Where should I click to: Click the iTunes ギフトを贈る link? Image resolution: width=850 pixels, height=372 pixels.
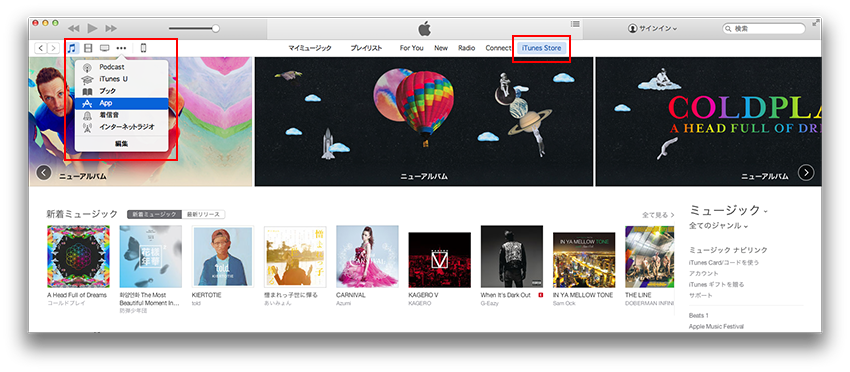point(716,284)
